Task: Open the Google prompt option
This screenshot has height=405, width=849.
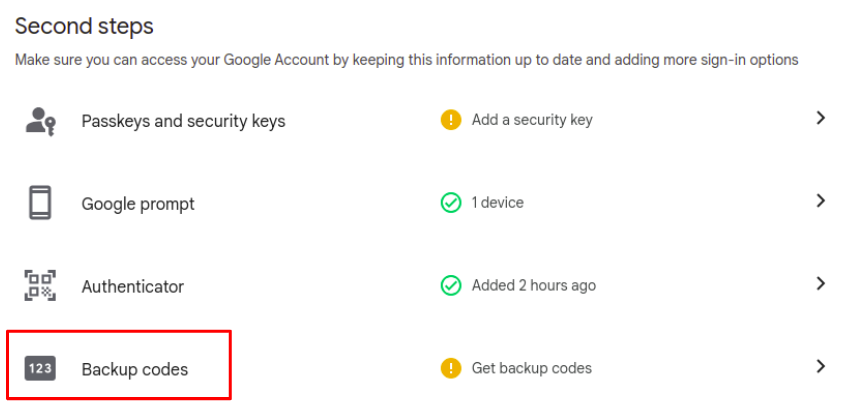Action: click(x=138, y=205)
